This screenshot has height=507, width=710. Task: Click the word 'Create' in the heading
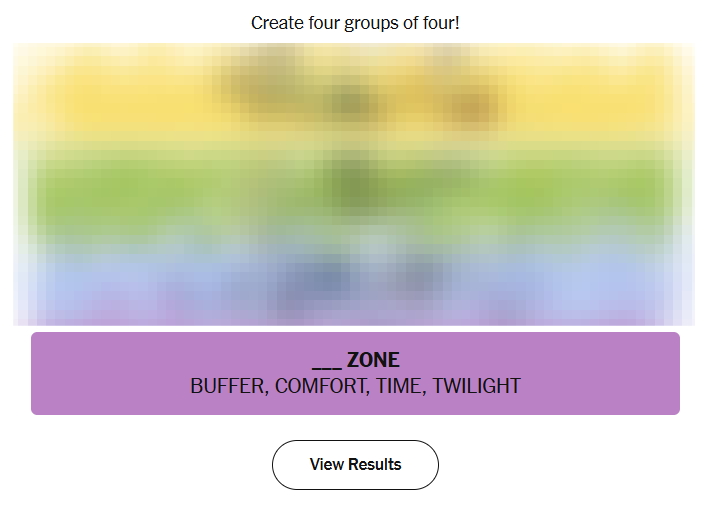pyautogui.click(x=276, y=22)
